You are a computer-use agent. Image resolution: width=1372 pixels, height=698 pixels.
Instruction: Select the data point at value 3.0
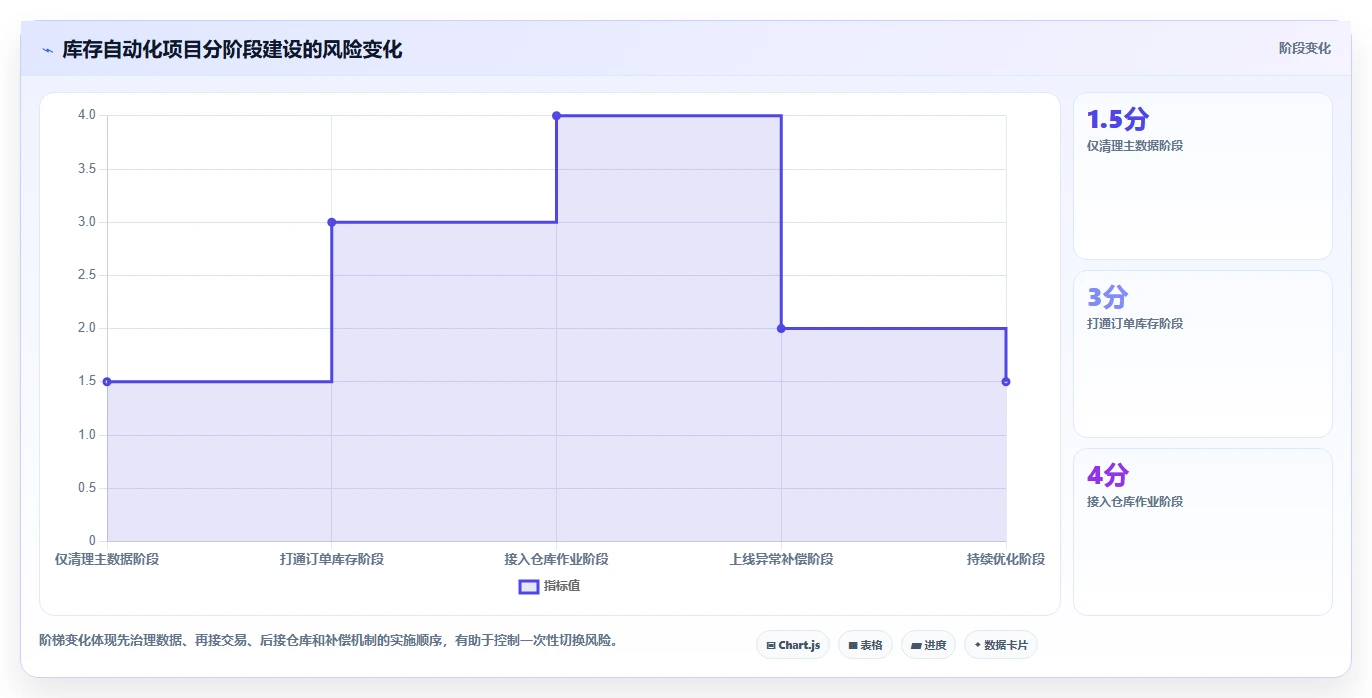332,222
